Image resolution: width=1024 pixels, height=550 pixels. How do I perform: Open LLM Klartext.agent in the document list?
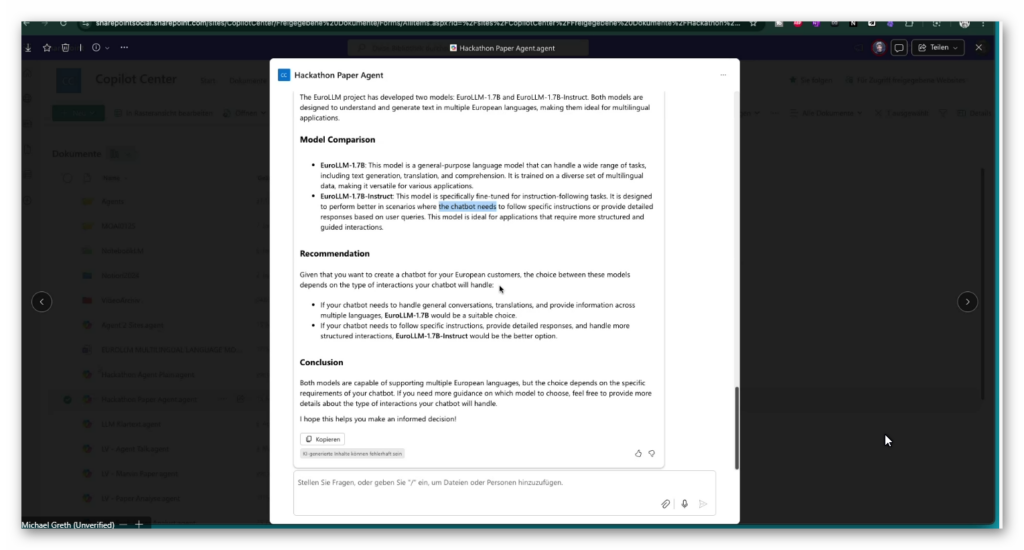point(131,424)
